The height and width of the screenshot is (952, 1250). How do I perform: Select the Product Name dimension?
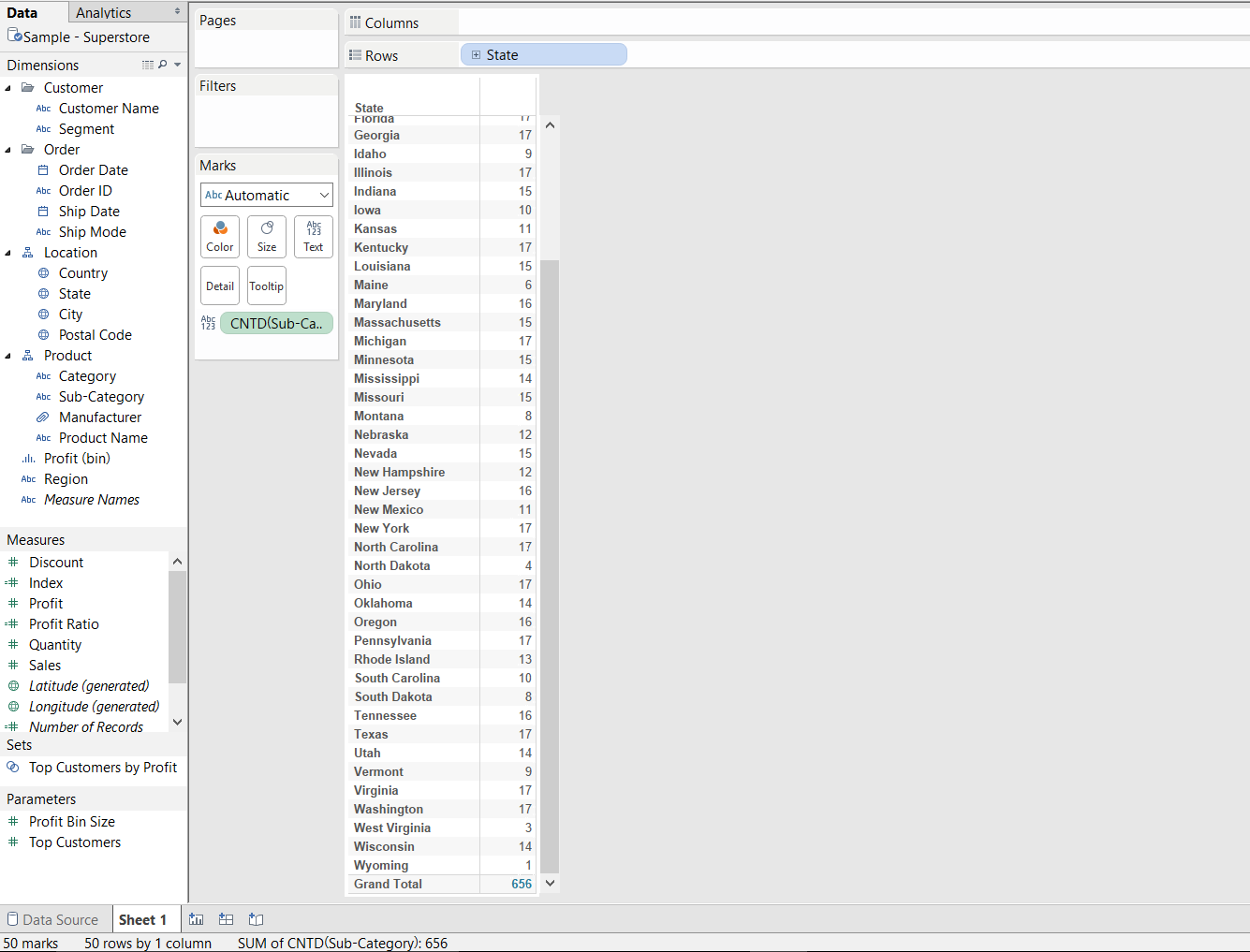click(103, 437)
